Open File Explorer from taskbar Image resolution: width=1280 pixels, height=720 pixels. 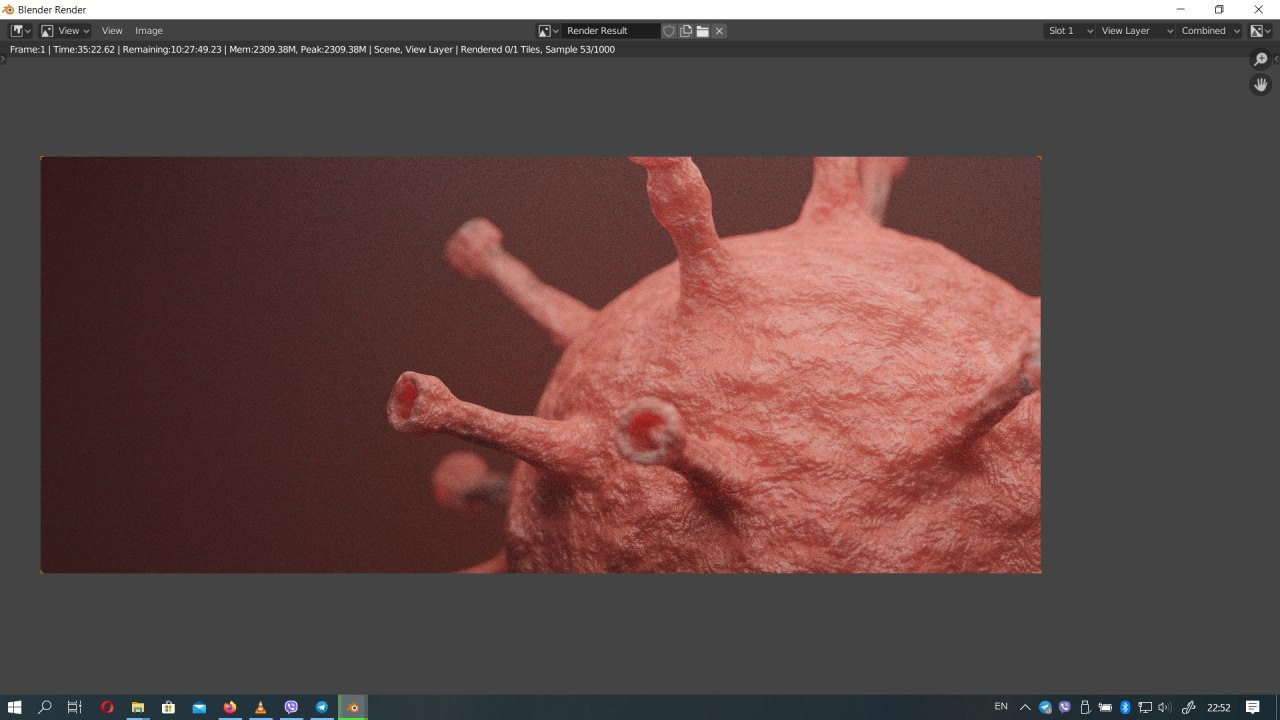(x=138, y=707)
